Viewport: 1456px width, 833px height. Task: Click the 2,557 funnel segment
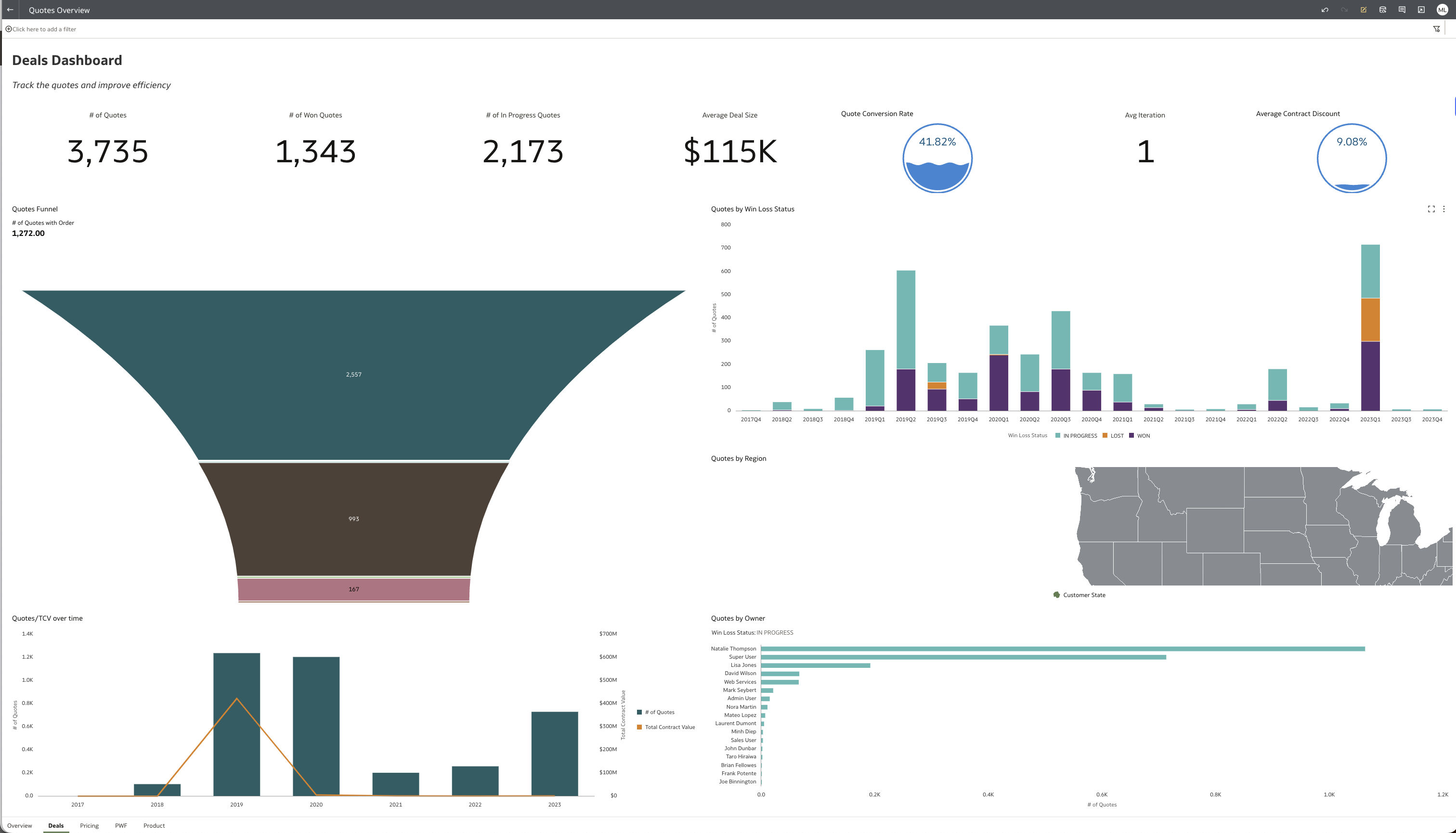(x=353, y=375)
